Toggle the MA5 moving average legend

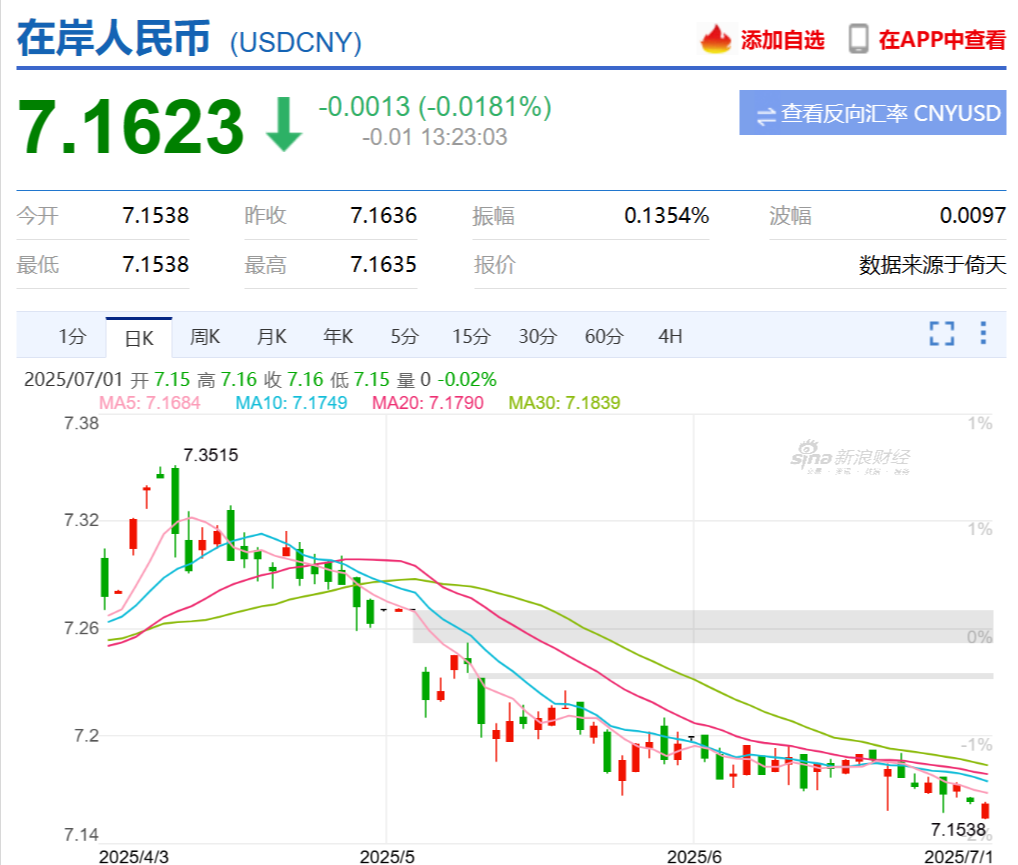coord(150,403)
